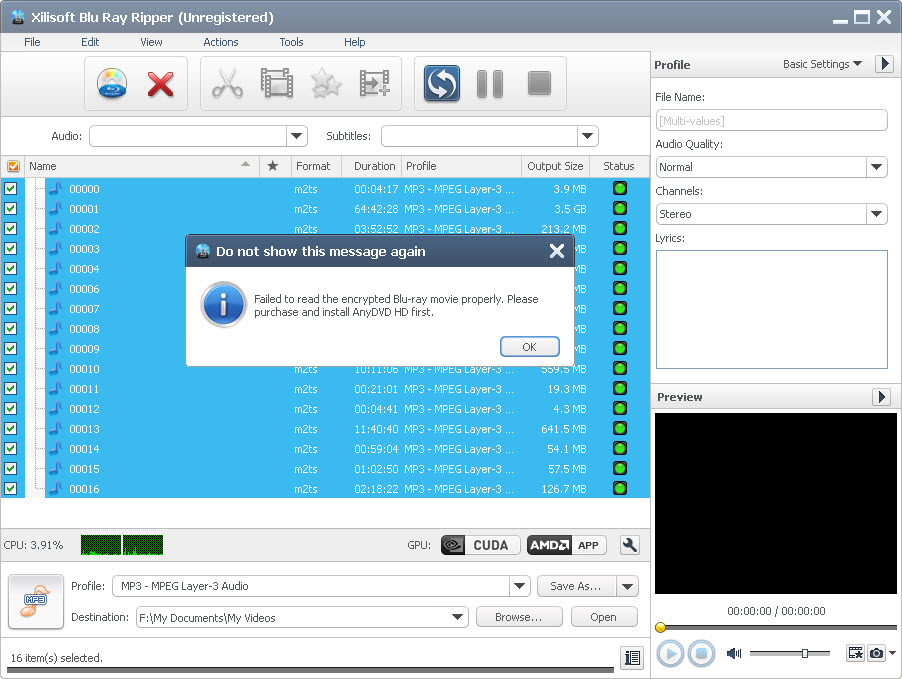The height and width of the screenshot is (679, 902).
Task: Open the Edit menu
Action: (x=90, y=42)
